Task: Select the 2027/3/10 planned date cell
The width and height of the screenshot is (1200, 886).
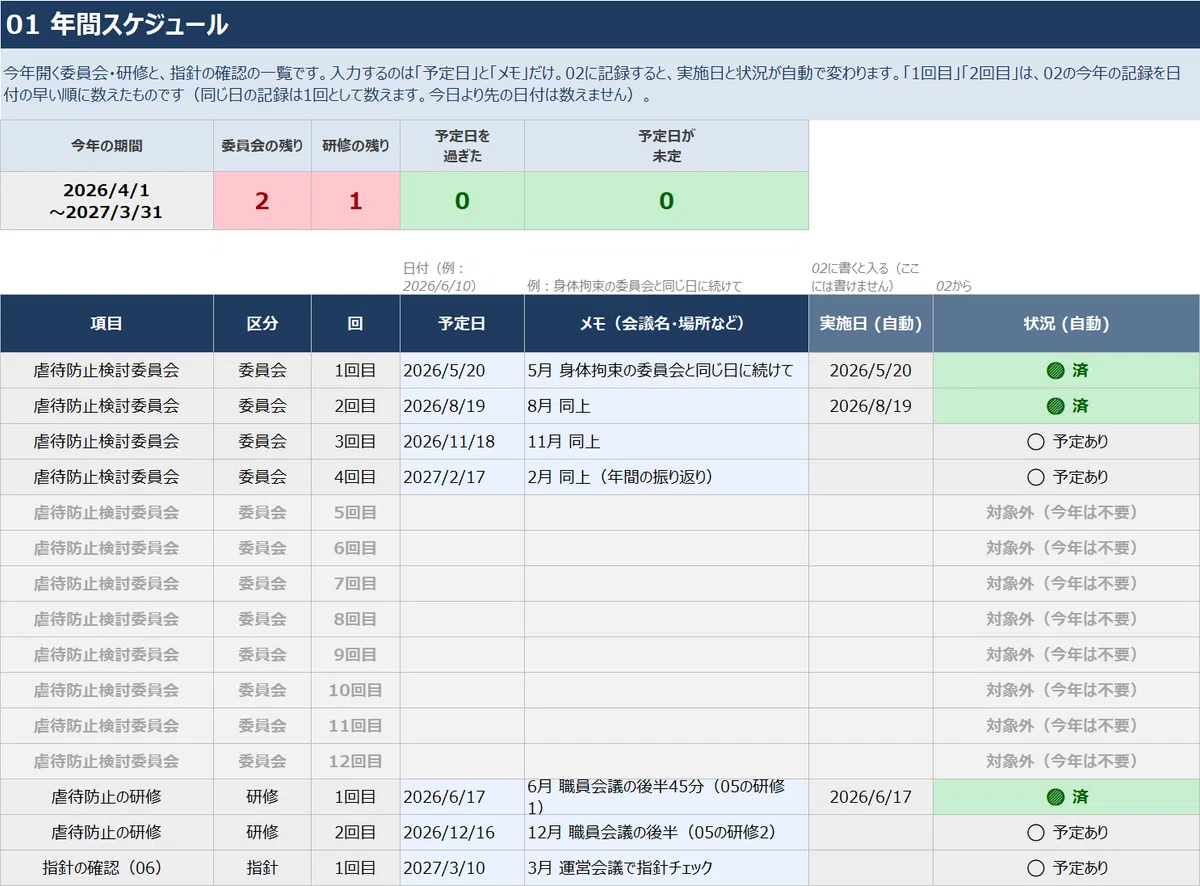Action: click(462, 868)
